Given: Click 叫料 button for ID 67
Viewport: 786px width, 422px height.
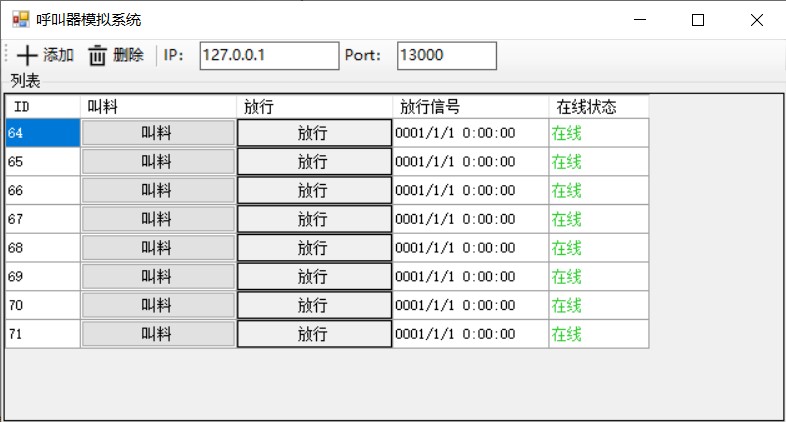Looking at the screenshot, I should (x=158, y=219).
